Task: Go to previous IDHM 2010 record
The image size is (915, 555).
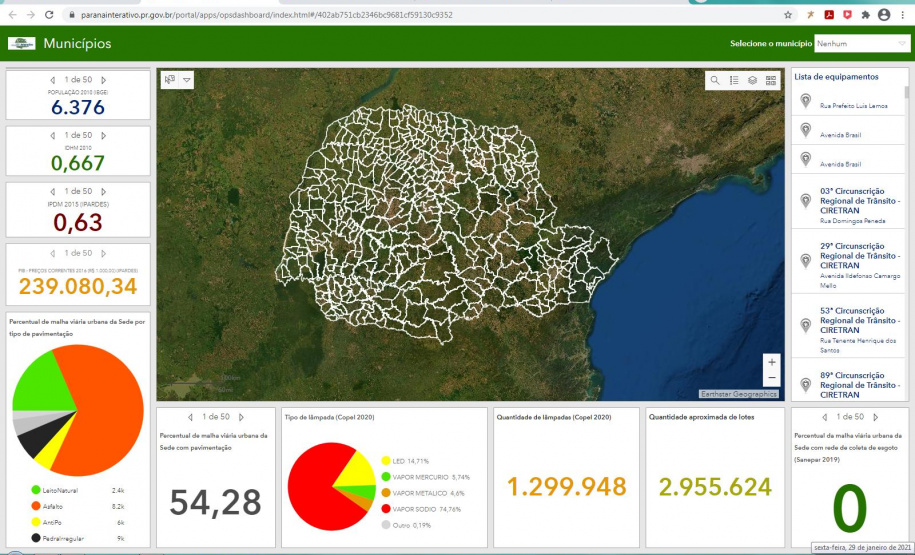Action: click(x=53, y=135)
